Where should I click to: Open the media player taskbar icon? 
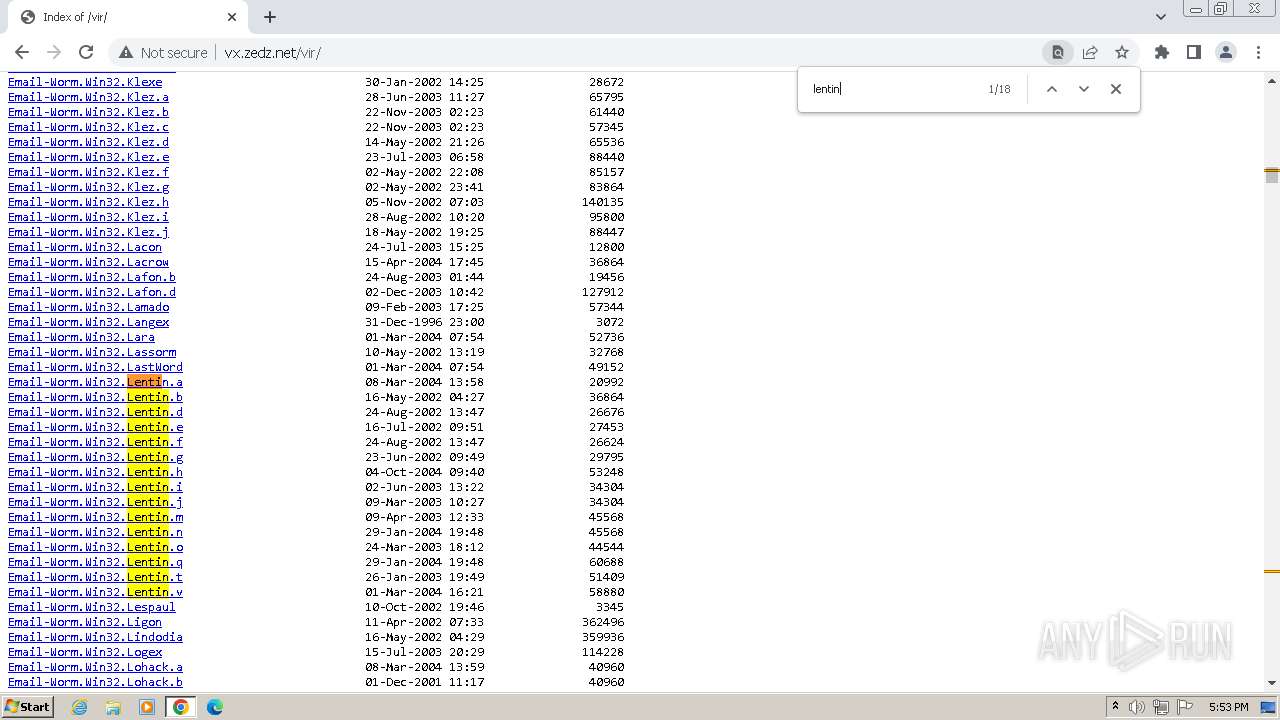coord(147,707)
